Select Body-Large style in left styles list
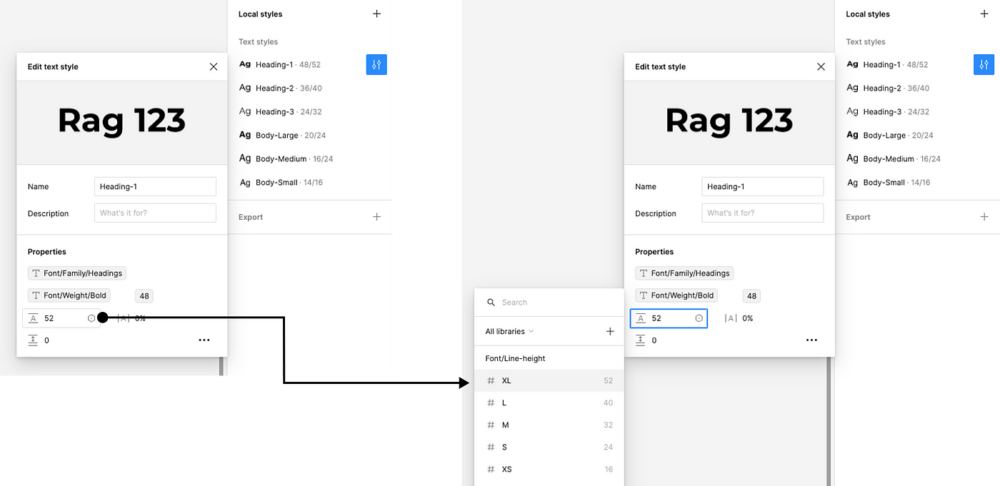 (x=283, y=135)
